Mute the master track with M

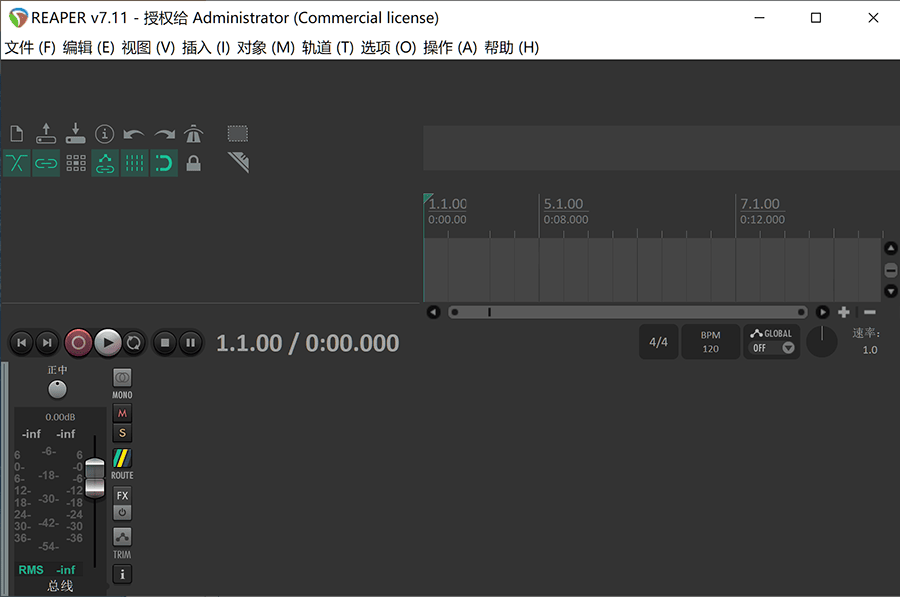tap(122, 413)
